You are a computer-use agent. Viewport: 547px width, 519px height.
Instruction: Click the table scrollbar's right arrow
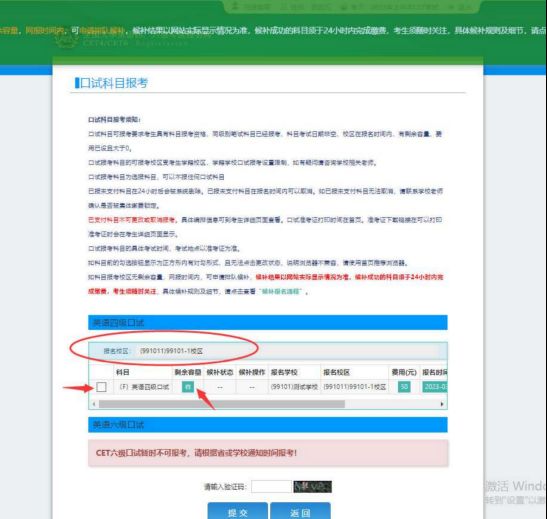[x=442, y=404]
